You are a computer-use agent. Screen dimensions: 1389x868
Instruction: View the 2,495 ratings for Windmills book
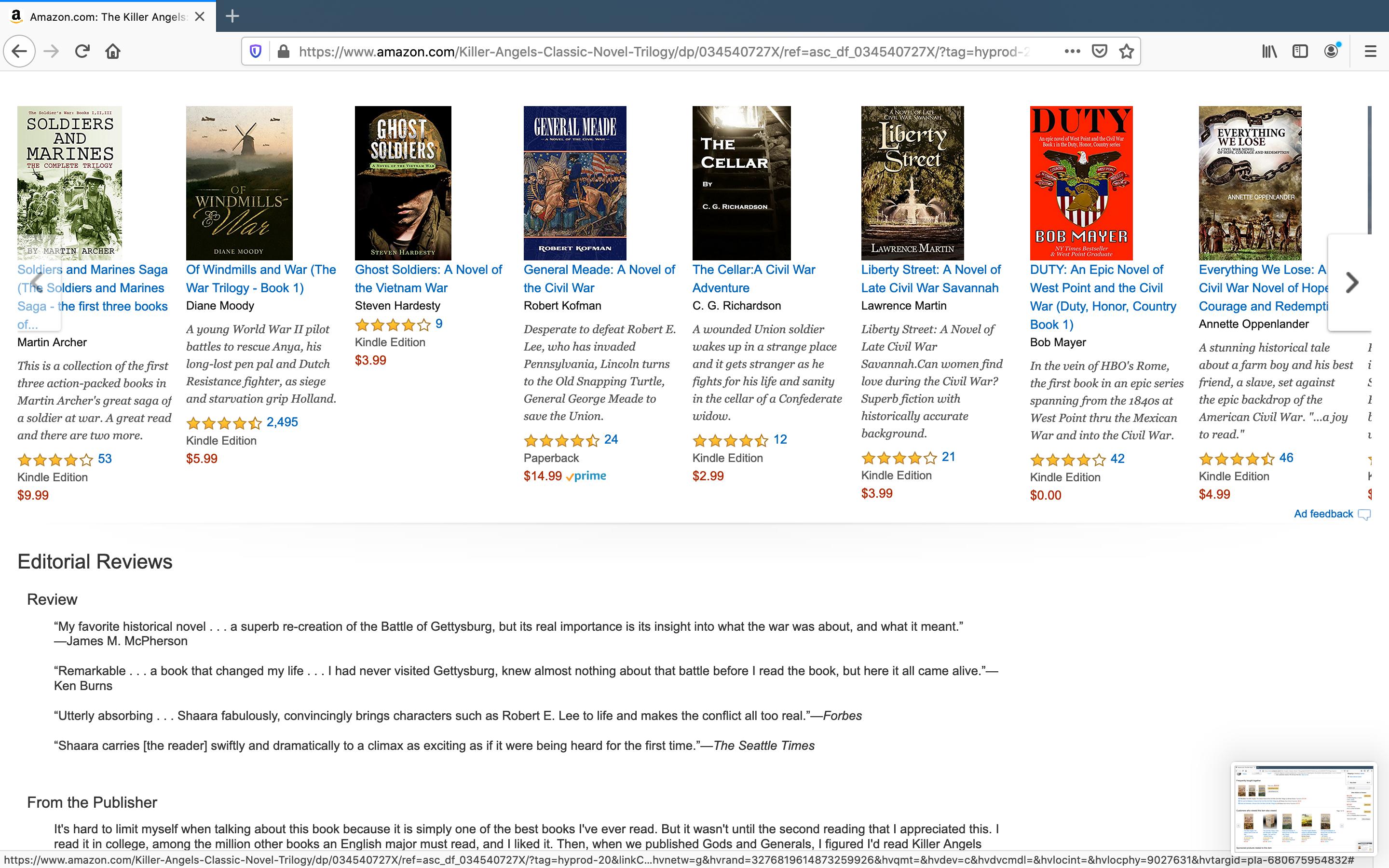tap(282, 422)
